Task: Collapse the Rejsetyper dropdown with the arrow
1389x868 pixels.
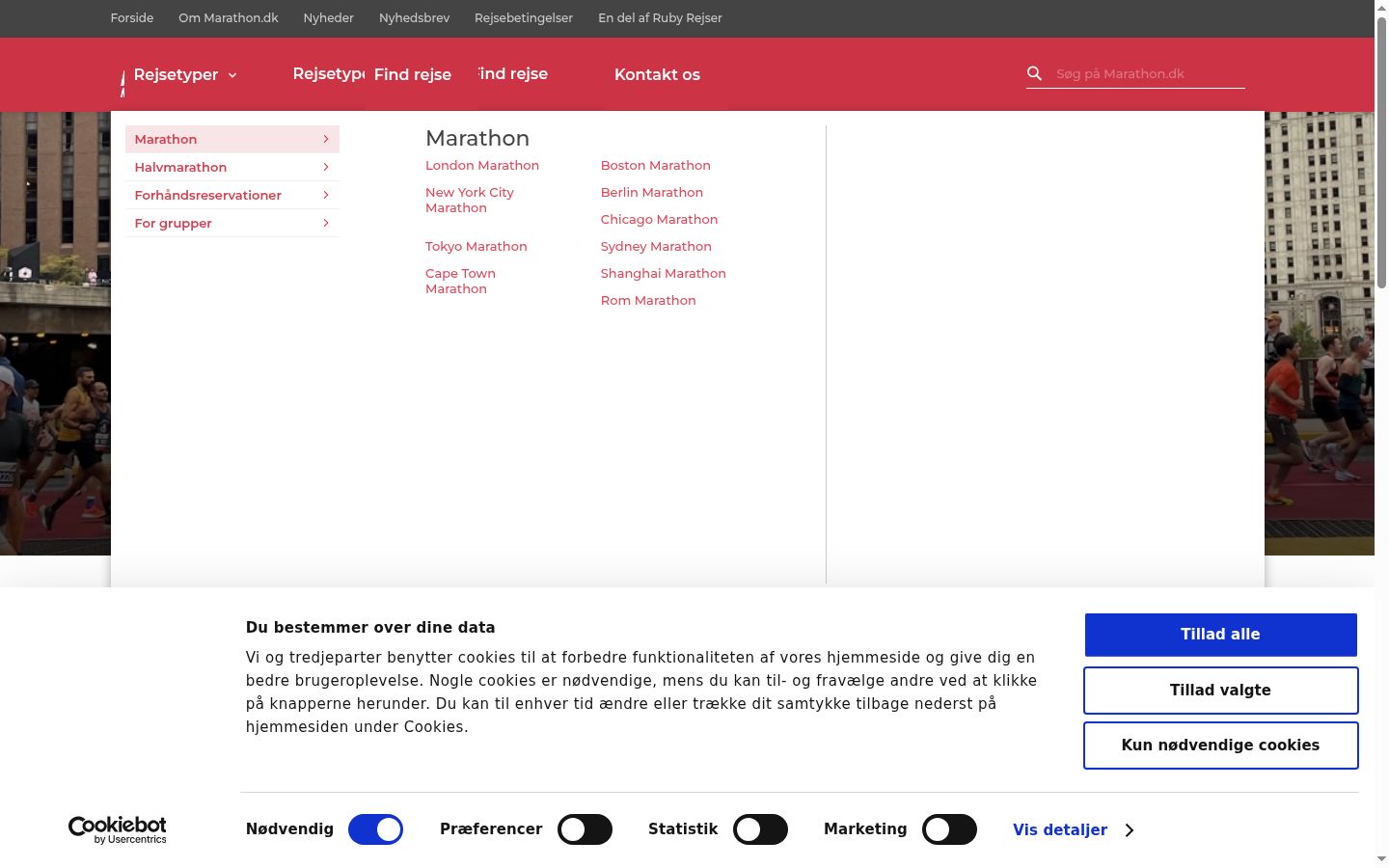Action: pyautogui.click(x=232, y=75)
